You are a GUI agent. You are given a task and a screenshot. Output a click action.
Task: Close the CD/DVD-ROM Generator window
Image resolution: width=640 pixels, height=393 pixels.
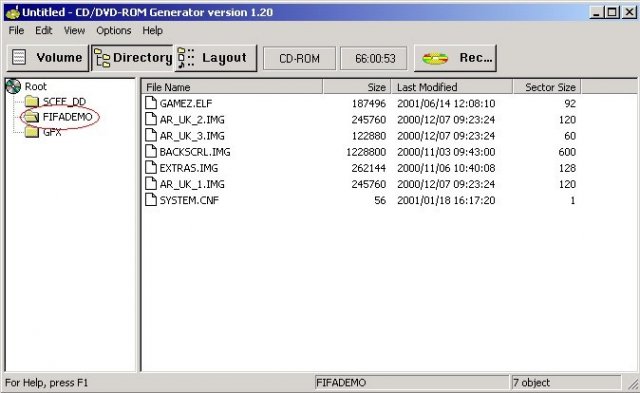pyautogui.click(x=629, y=12)
